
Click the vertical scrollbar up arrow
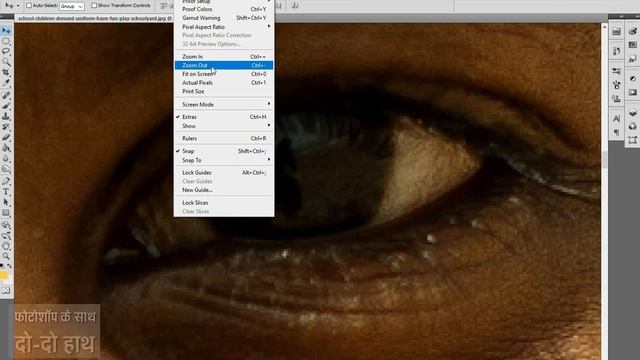pos(604,27)
